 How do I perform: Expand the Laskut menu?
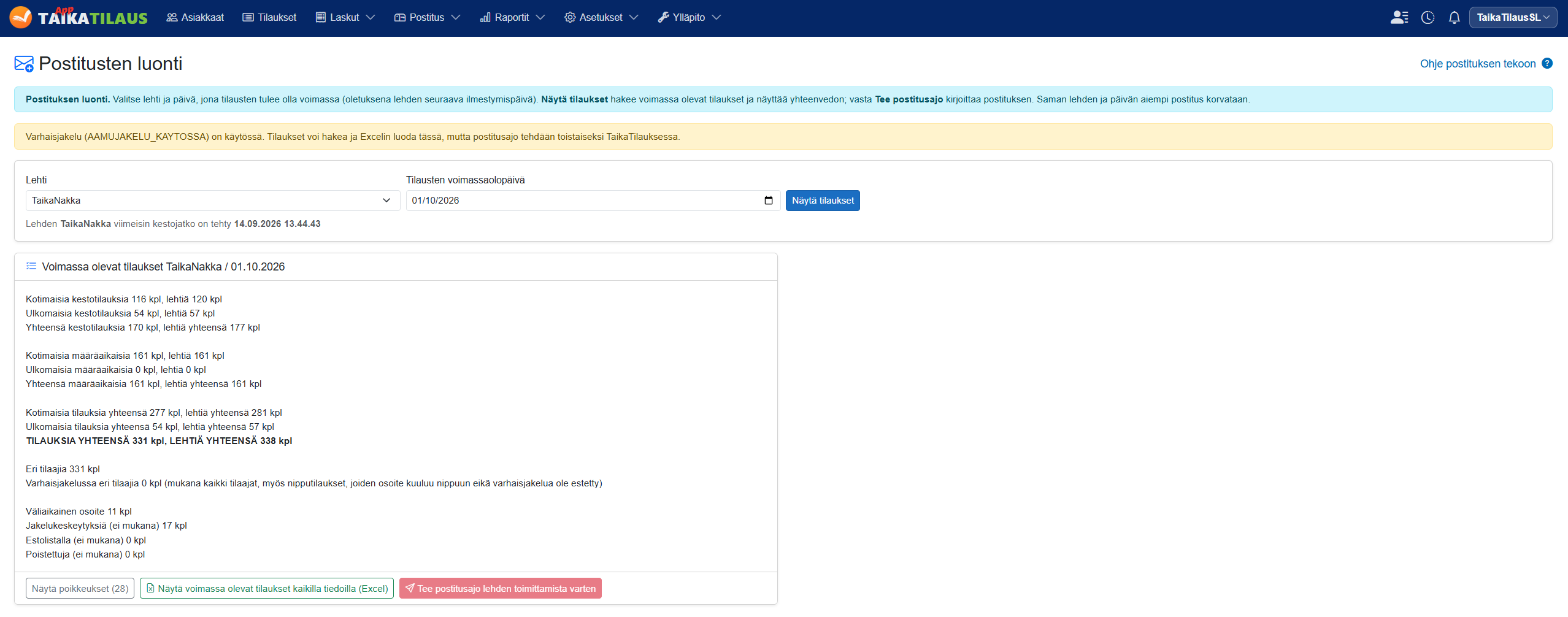(345, 17)
